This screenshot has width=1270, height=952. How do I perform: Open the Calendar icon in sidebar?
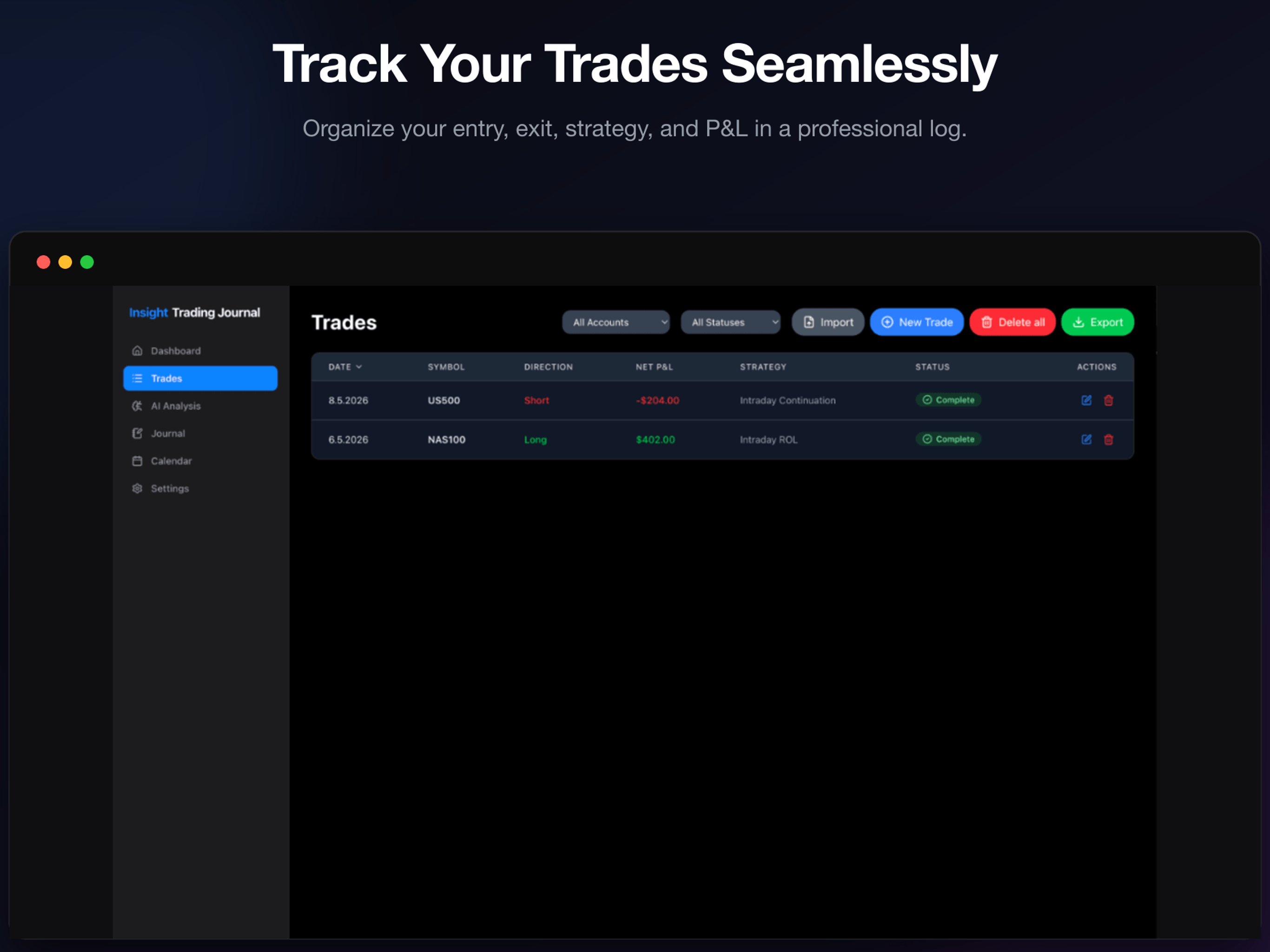[137, 461]
